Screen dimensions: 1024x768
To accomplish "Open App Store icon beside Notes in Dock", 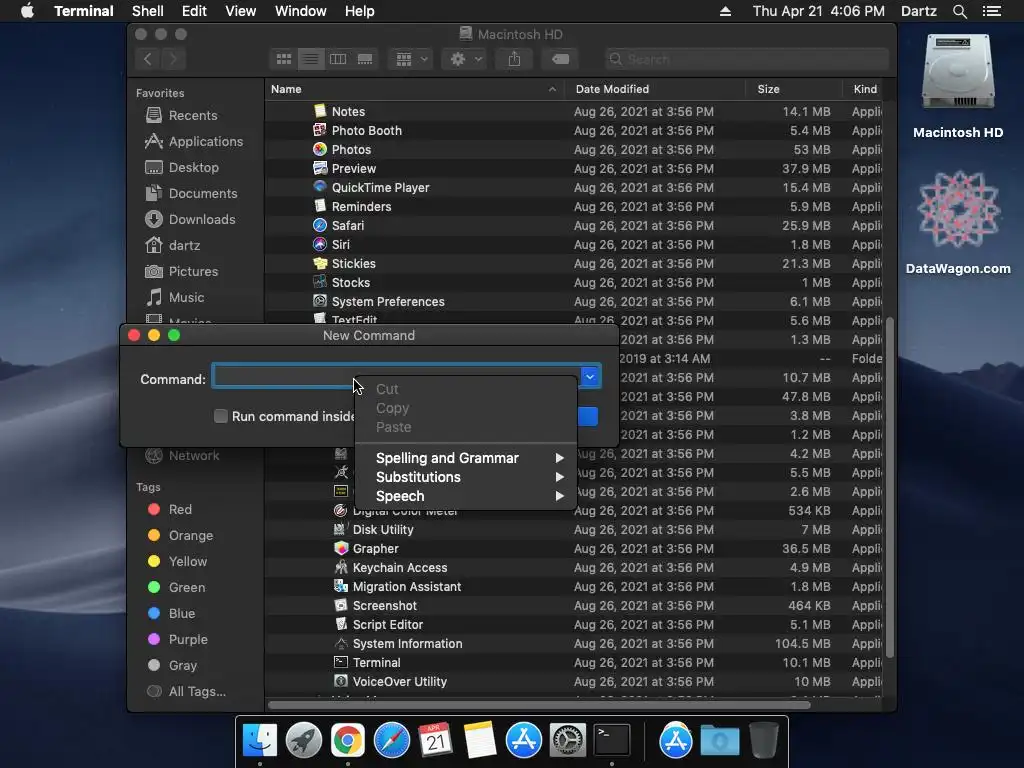I will 524,741.
